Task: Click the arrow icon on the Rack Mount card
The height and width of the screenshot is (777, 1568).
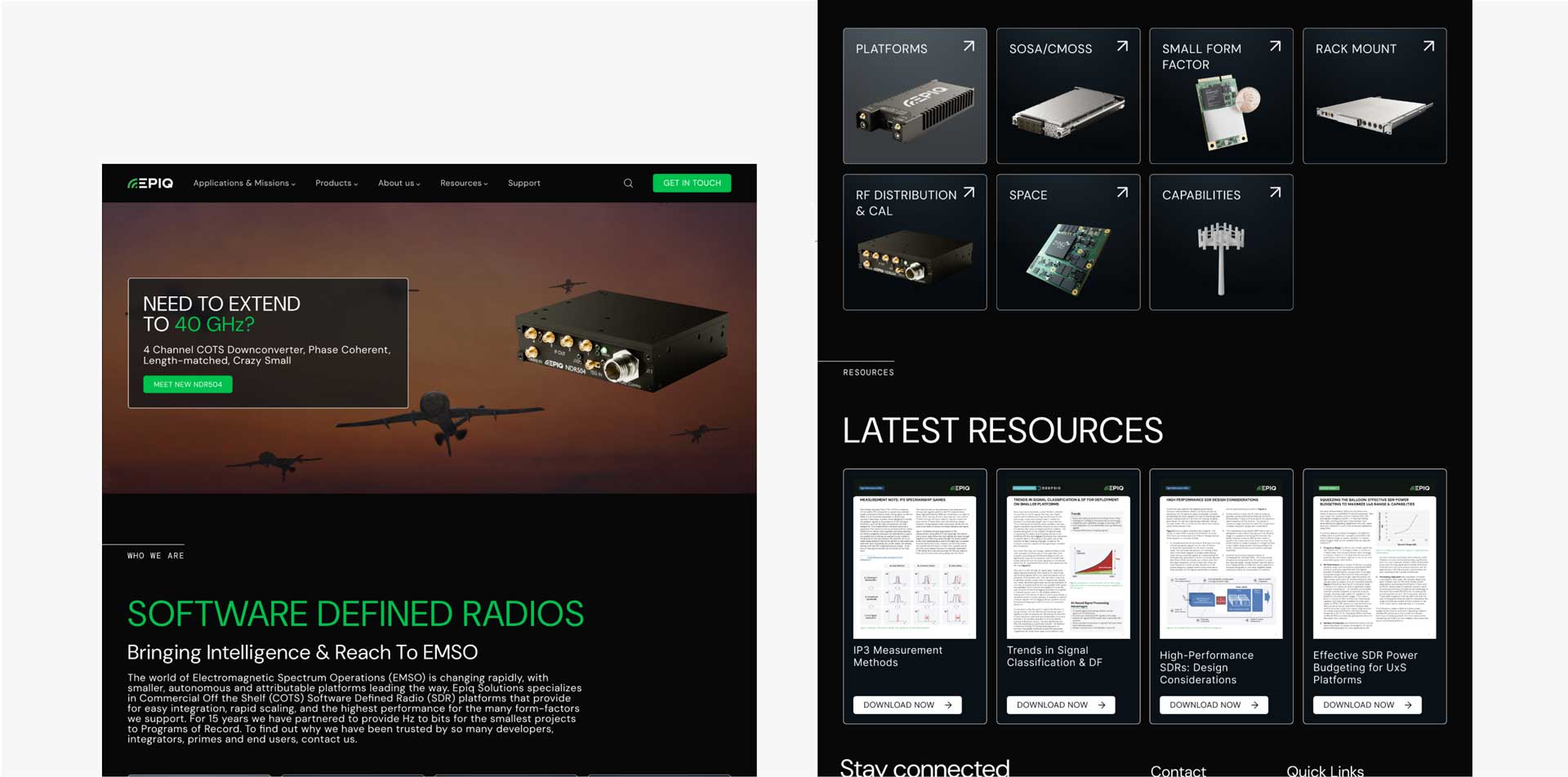Action: [1428, 47]
